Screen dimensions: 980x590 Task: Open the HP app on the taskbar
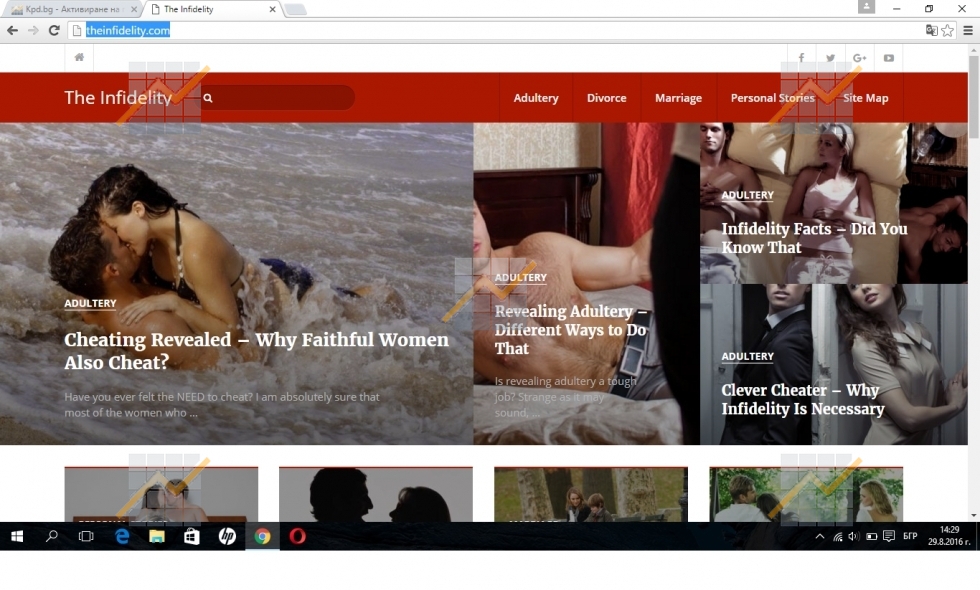(x=227, y=536)
